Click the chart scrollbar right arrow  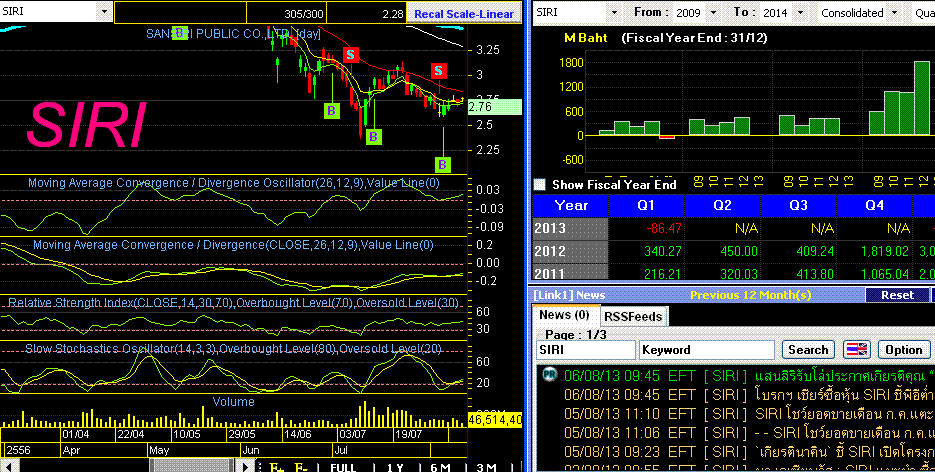click(x=246, y=466)
